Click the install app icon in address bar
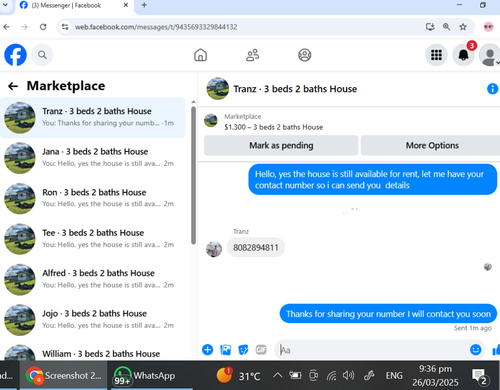 (430, 27)
